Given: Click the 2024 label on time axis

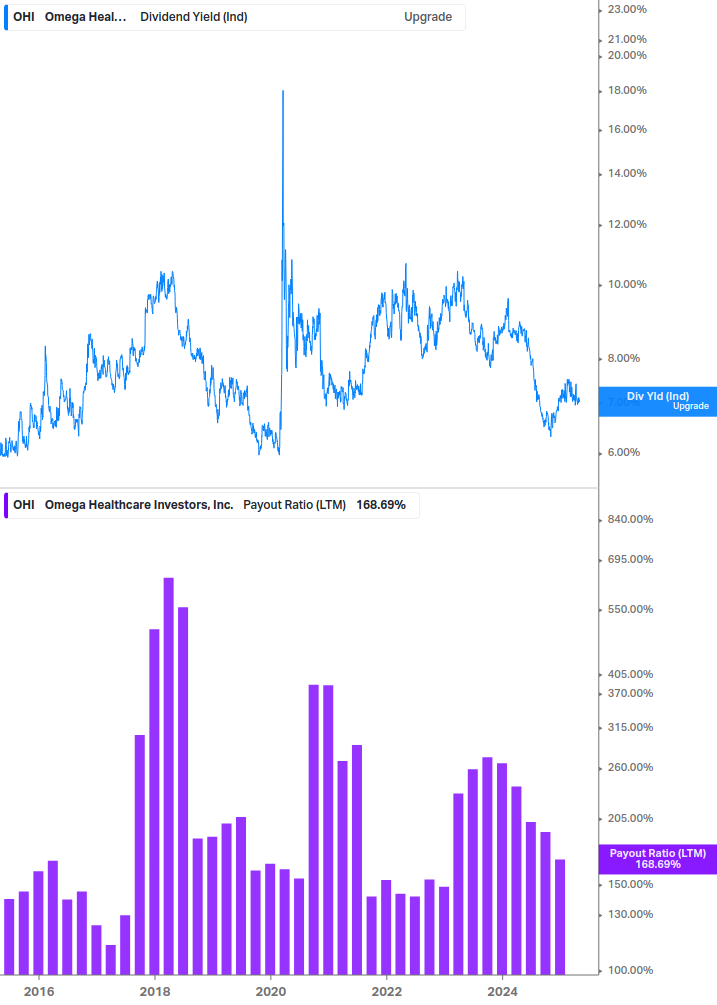Looking at the screenshot, I should pyautogui.click(x=502, y=992).
